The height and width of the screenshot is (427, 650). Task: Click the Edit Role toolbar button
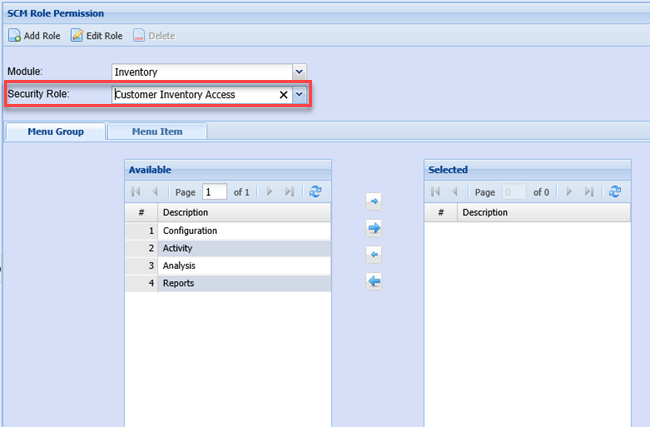click(x=97, y=36)
